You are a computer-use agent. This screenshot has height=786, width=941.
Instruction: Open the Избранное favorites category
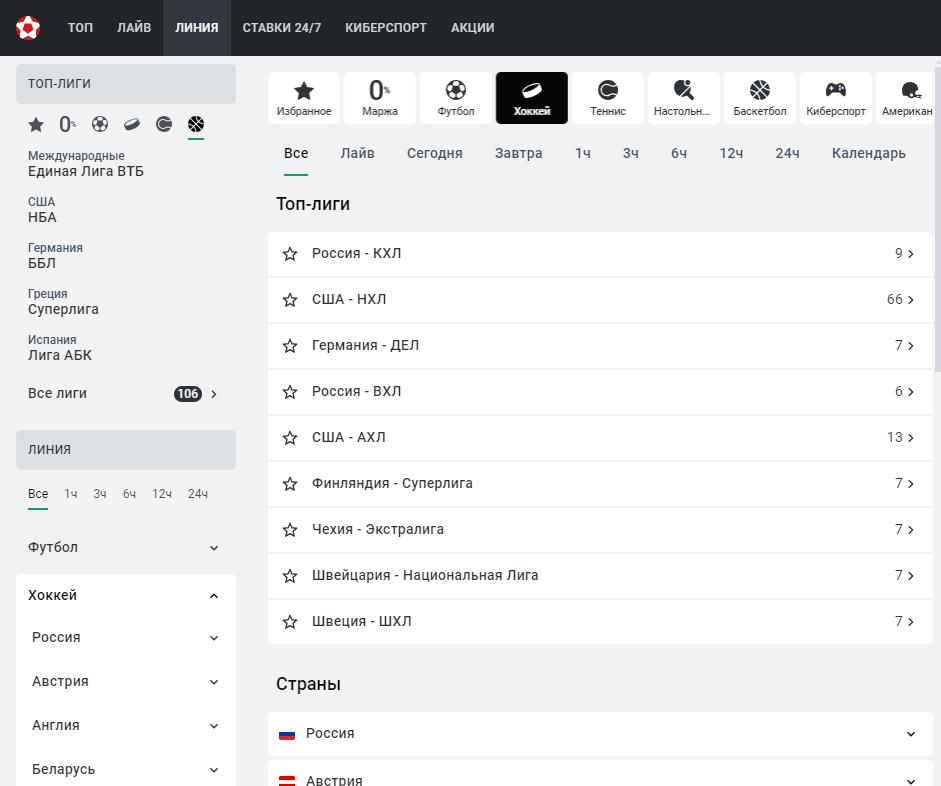[304, 98]
